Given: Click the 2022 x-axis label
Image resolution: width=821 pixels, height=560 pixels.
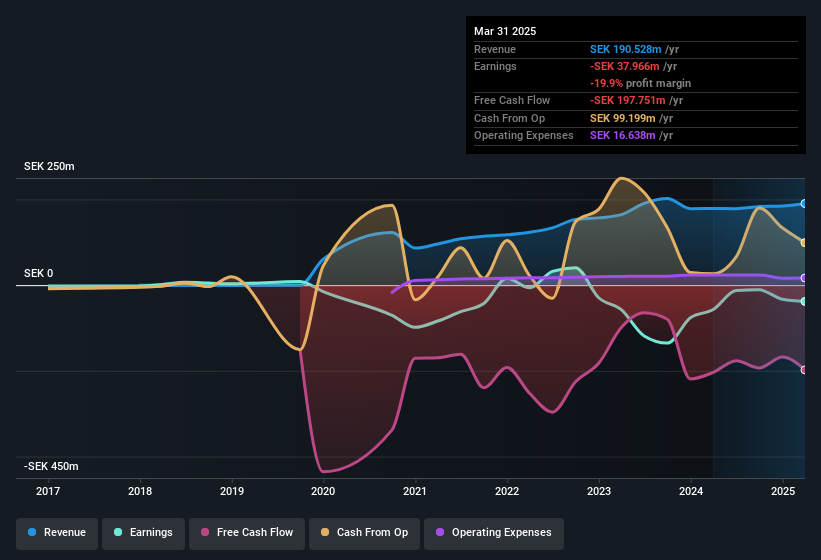Looking at the screenshot, I should click(507, 491).
